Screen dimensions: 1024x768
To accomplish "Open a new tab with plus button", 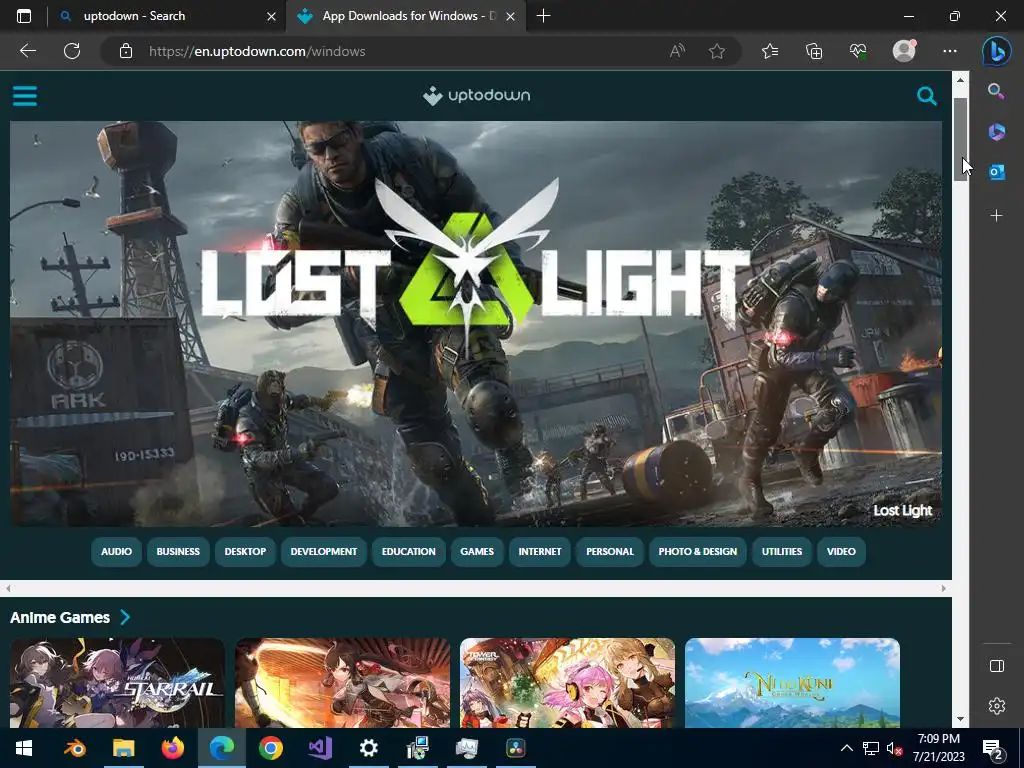I will pyautogui.click(x=543, y=16).
